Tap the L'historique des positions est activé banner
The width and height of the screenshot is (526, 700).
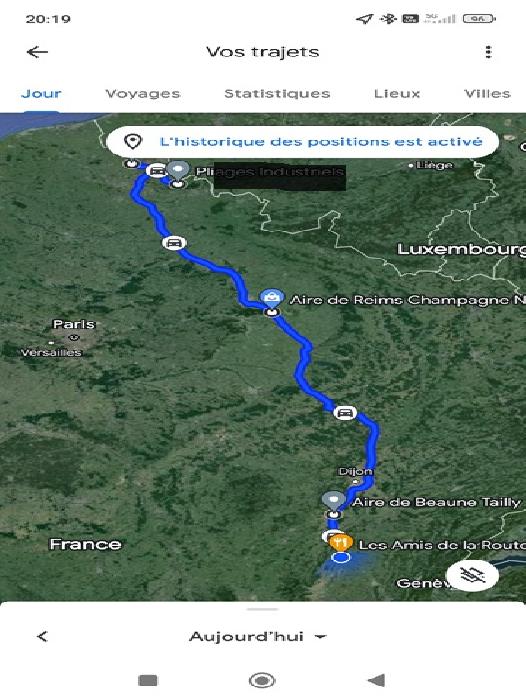pyautogui.click(x=303, y=142)
